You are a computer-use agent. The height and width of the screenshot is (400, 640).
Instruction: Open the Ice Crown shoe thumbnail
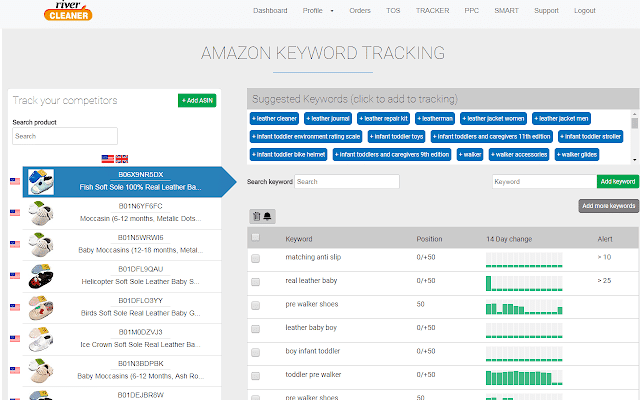41,339
